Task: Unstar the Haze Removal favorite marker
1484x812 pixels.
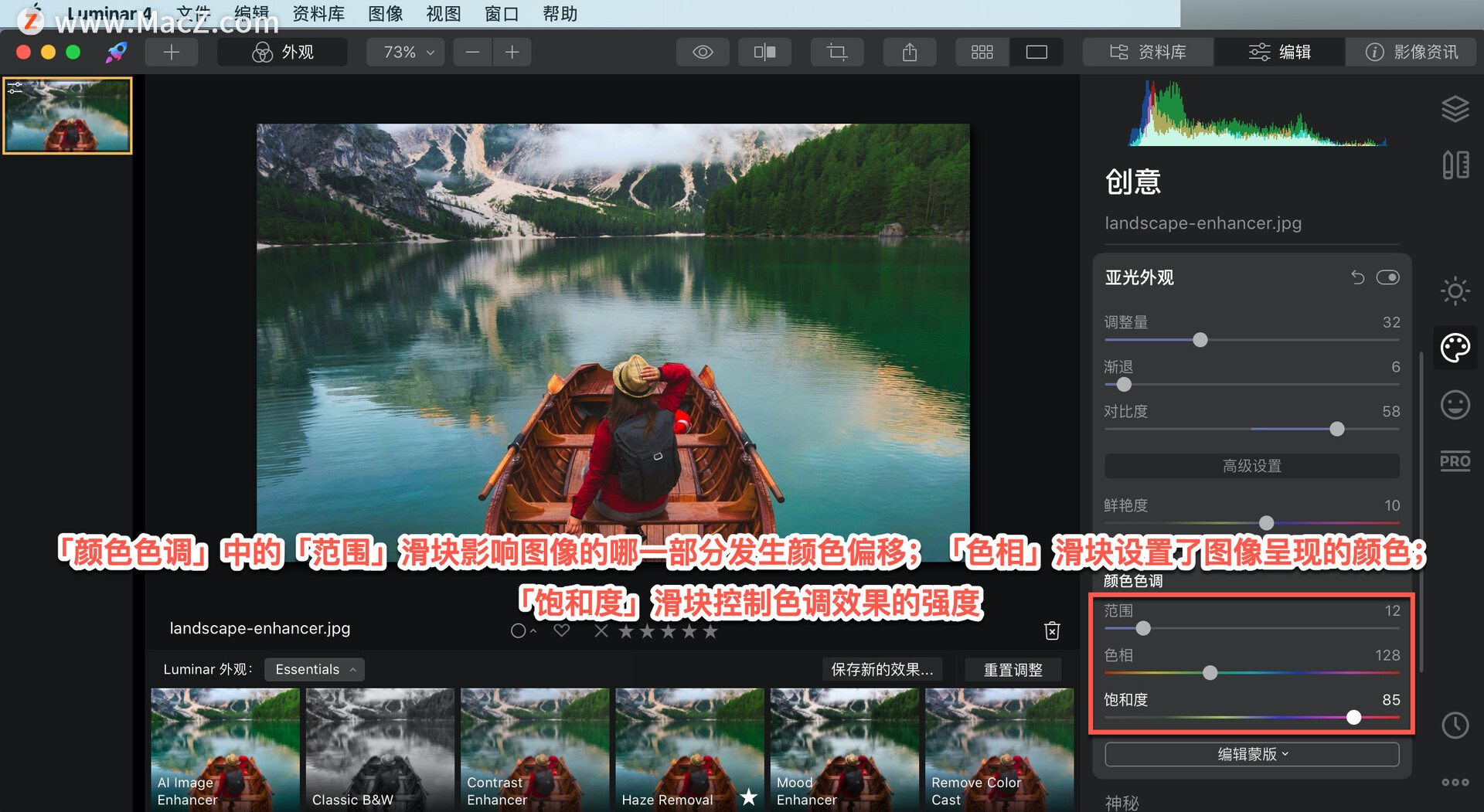Action: 747,798
